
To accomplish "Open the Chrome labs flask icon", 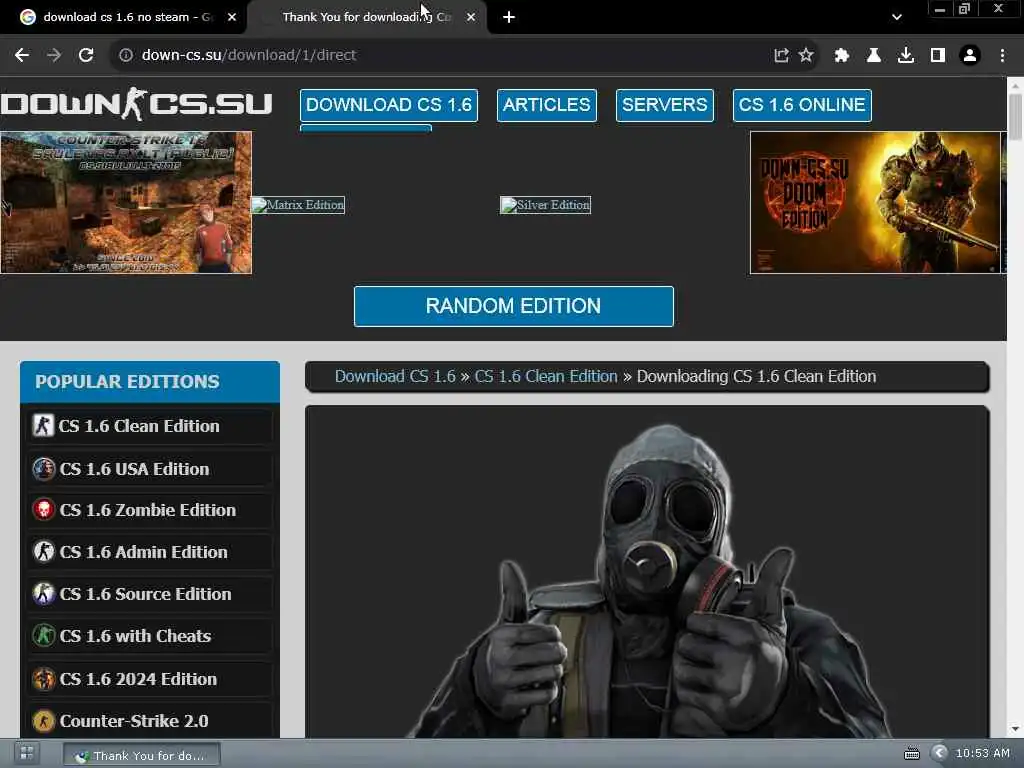I will point(873,56).
